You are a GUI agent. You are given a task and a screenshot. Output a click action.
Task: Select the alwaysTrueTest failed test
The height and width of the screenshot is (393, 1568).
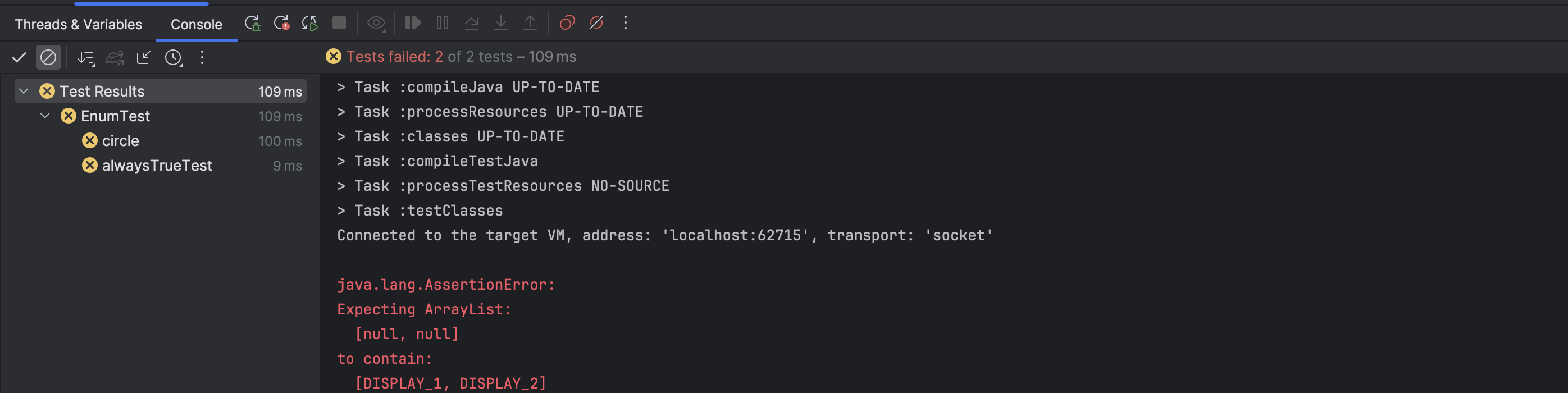(160, 166)
